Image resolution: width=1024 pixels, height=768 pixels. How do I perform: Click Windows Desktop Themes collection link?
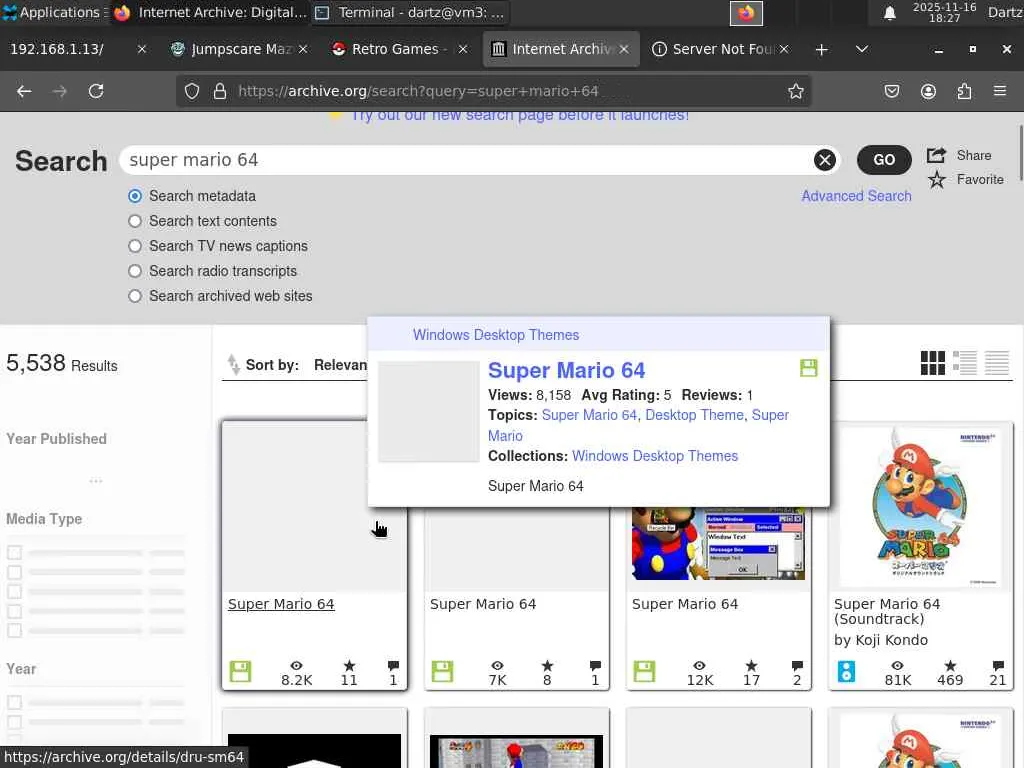pyautogui.click(x=655, y=456)
